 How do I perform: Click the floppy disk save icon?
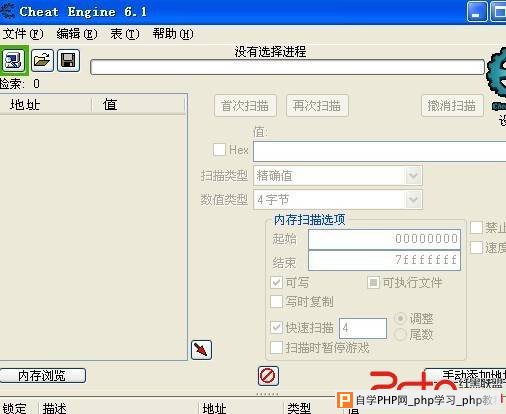tap(68, 61)
